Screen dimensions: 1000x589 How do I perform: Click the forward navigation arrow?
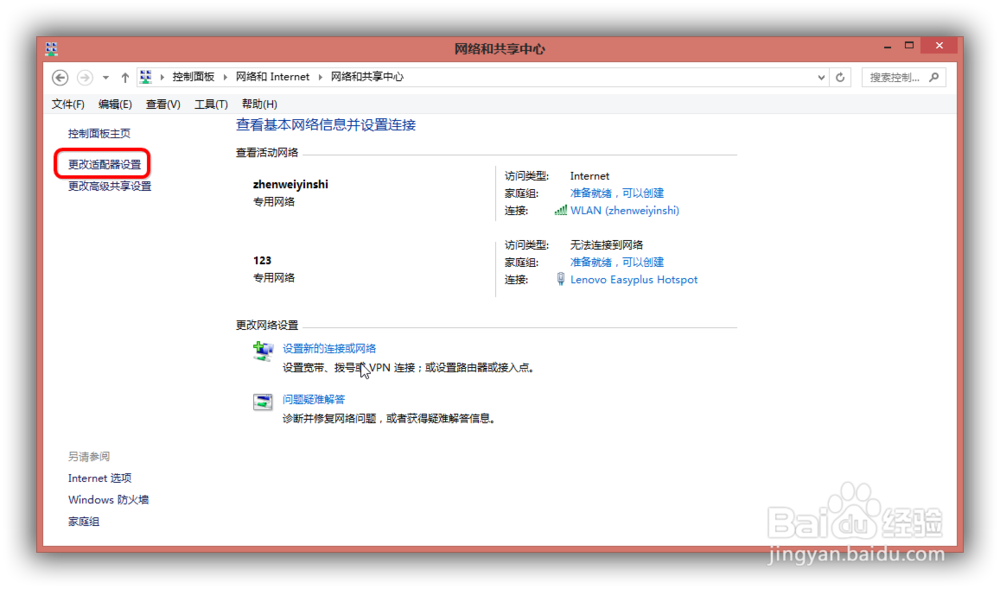tap(83, 77)
